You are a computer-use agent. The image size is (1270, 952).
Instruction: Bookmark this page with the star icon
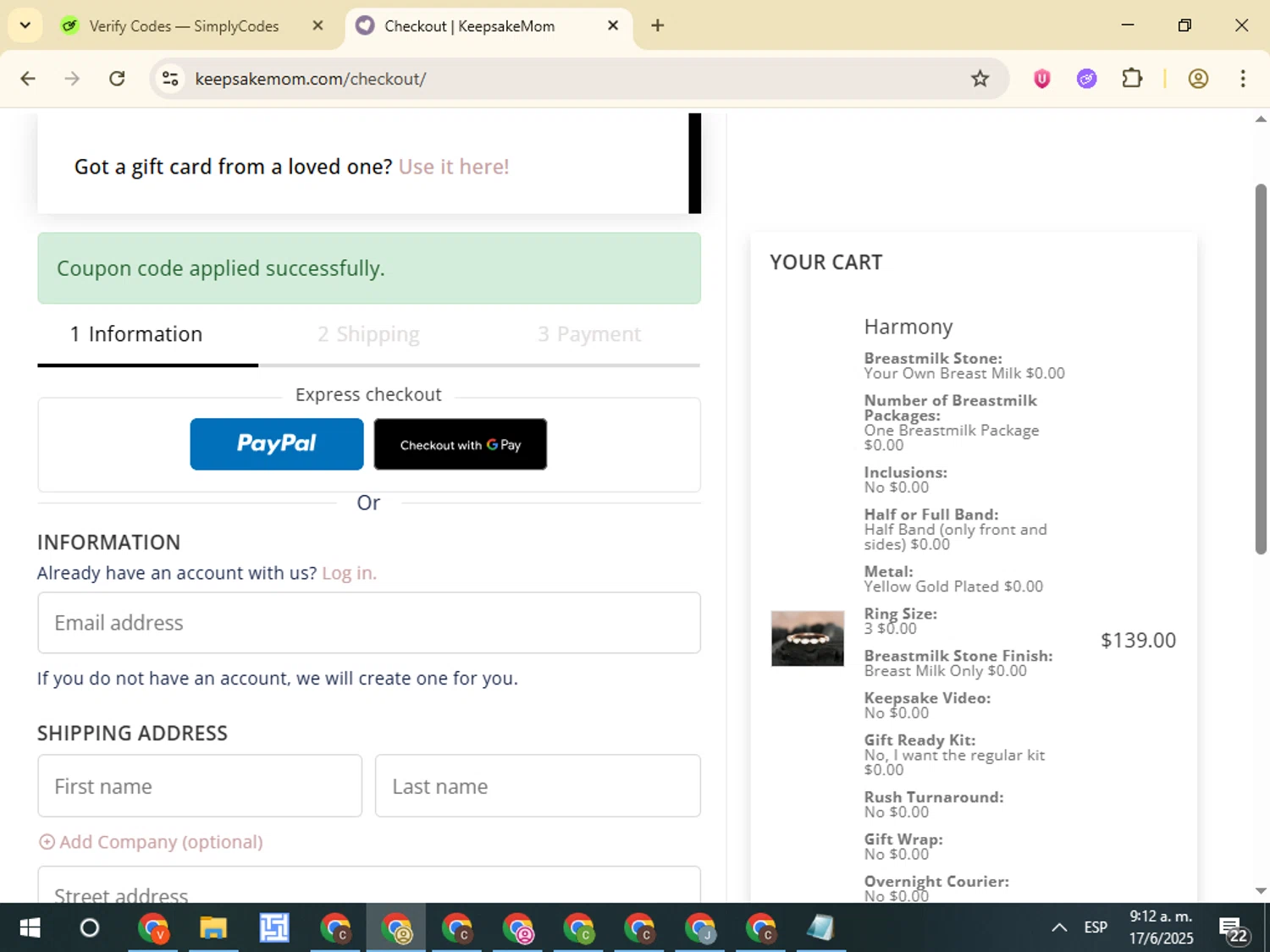(x=980, y=79)
